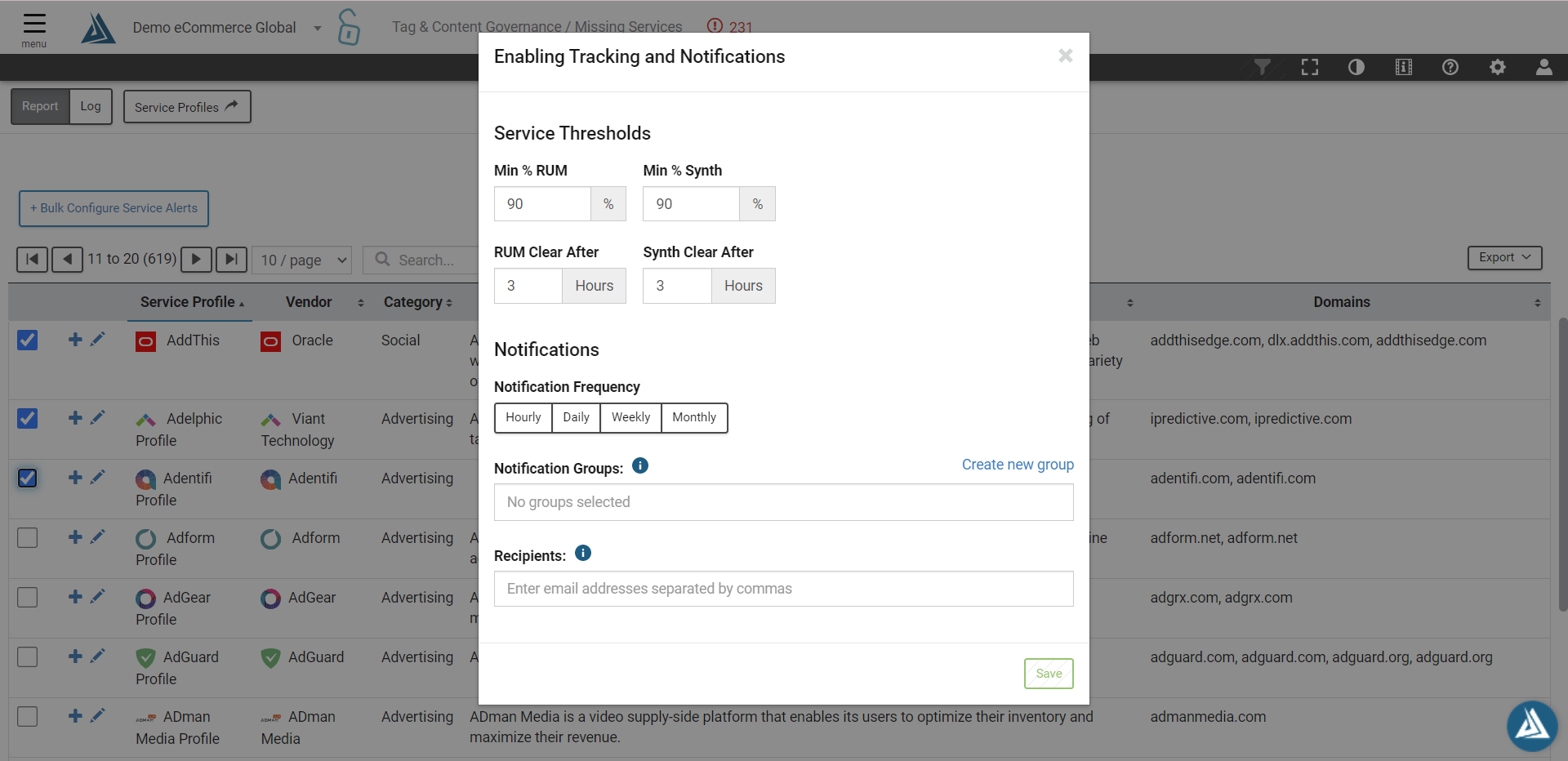Open the settings gear icon

[x=1498, y=67]
